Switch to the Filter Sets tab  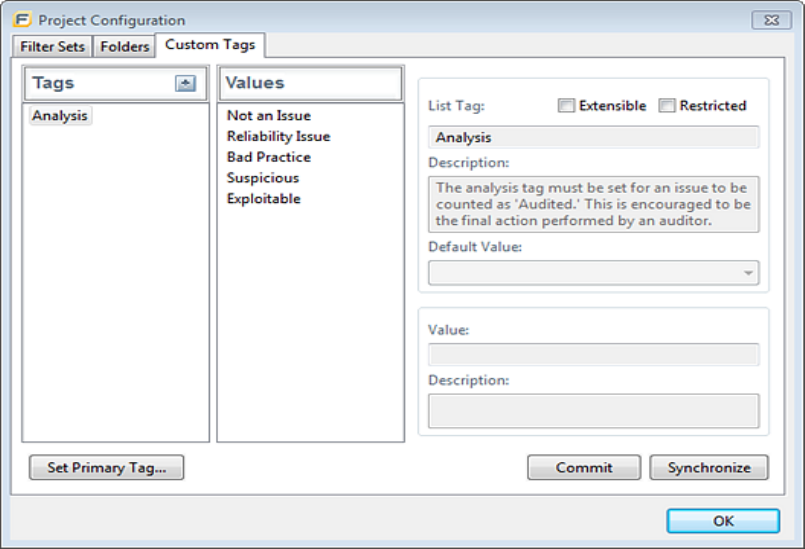(x=53, y=46)
